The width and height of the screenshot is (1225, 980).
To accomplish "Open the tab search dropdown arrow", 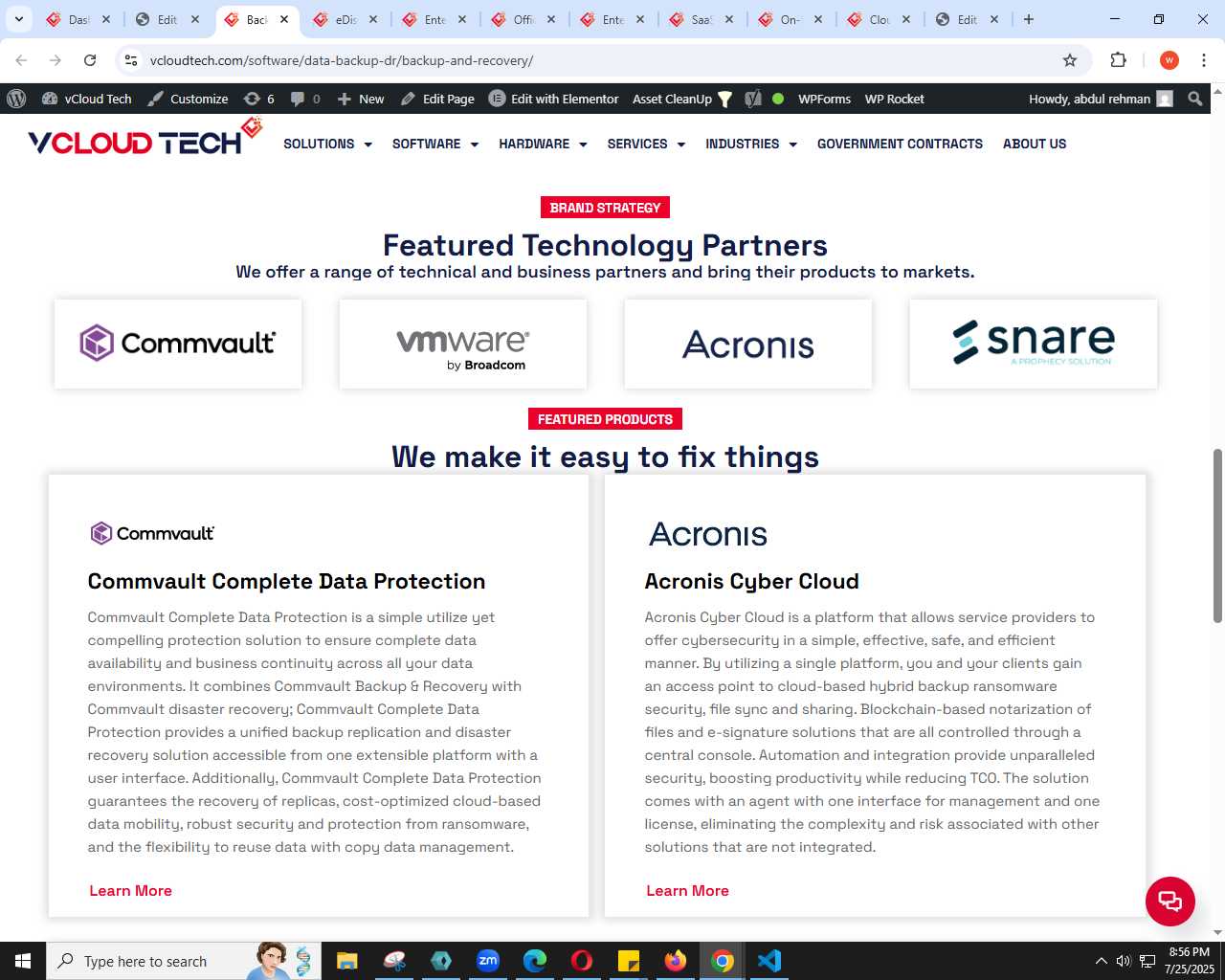I will point(18,19).
